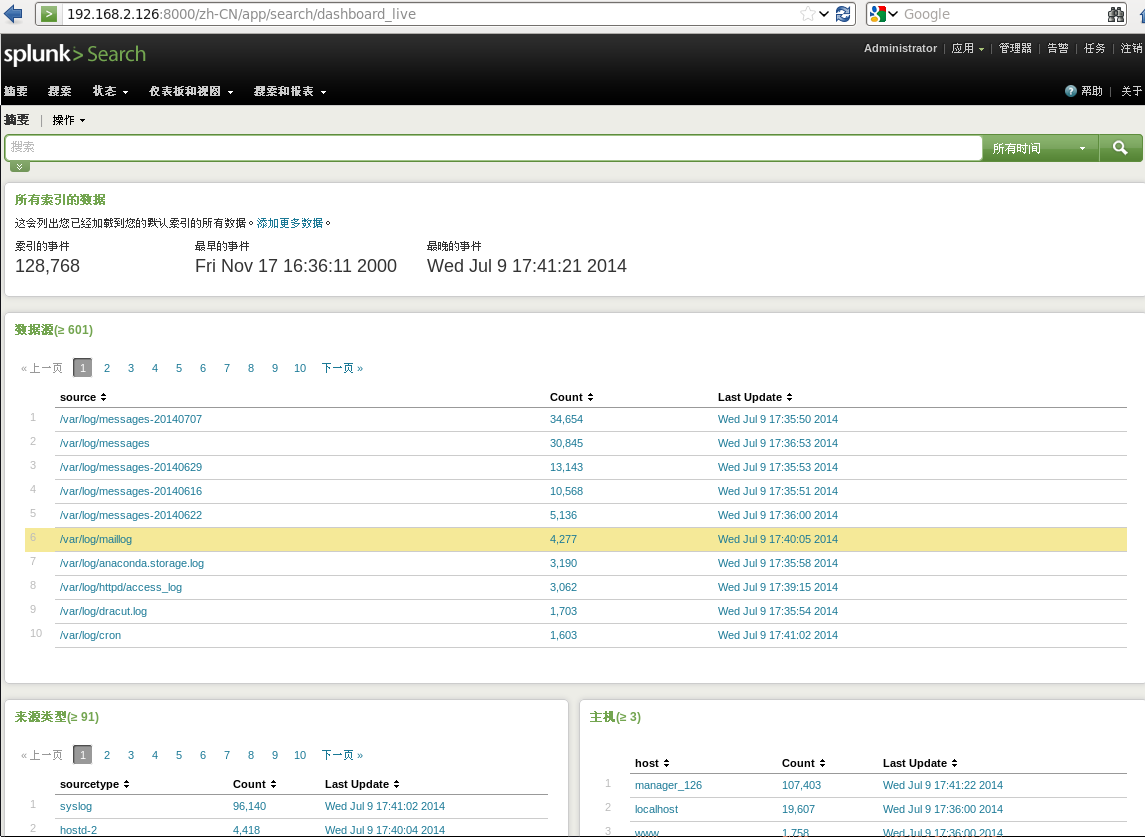Click the Splunk site icon in address bar

pyautogui.click(x=49, y=14)
